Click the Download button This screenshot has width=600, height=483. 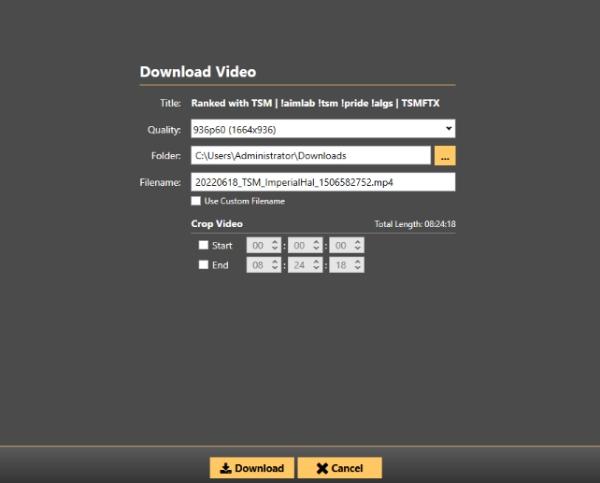point(252,468)
